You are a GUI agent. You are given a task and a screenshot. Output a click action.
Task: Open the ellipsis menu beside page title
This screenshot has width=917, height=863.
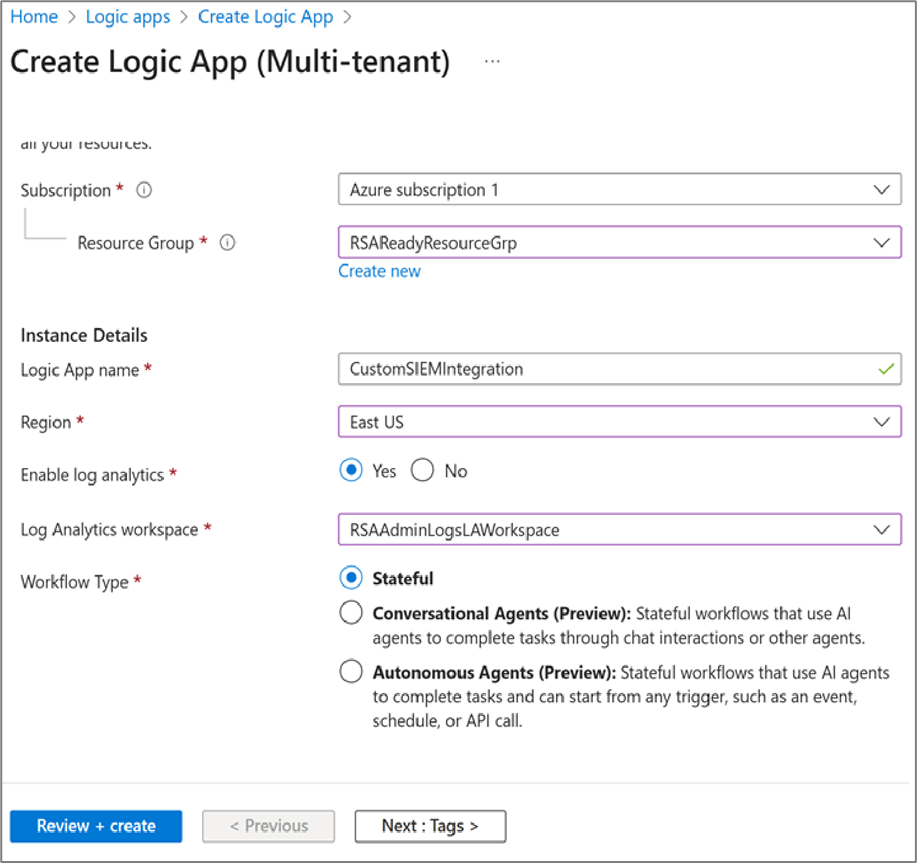[491, 61]
